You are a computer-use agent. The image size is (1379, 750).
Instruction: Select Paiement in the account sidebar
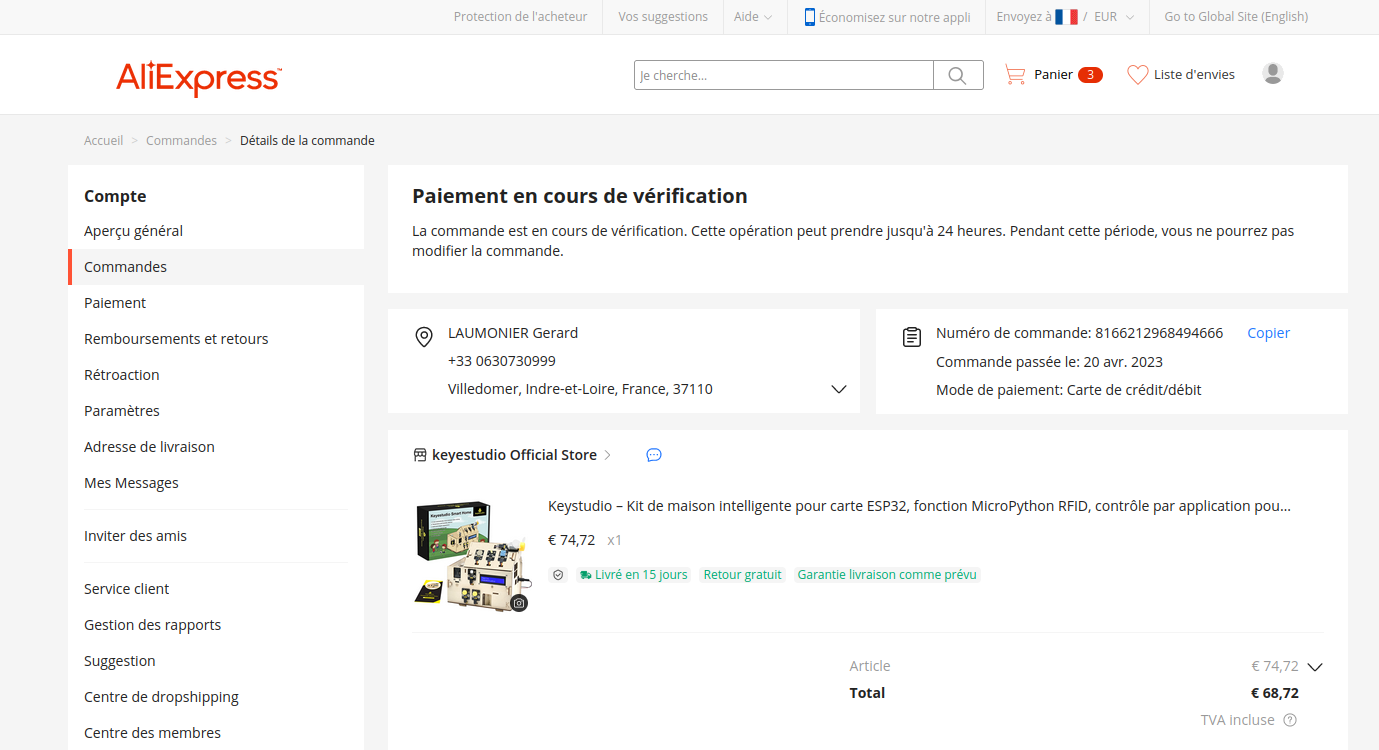(x=115, y=303)
